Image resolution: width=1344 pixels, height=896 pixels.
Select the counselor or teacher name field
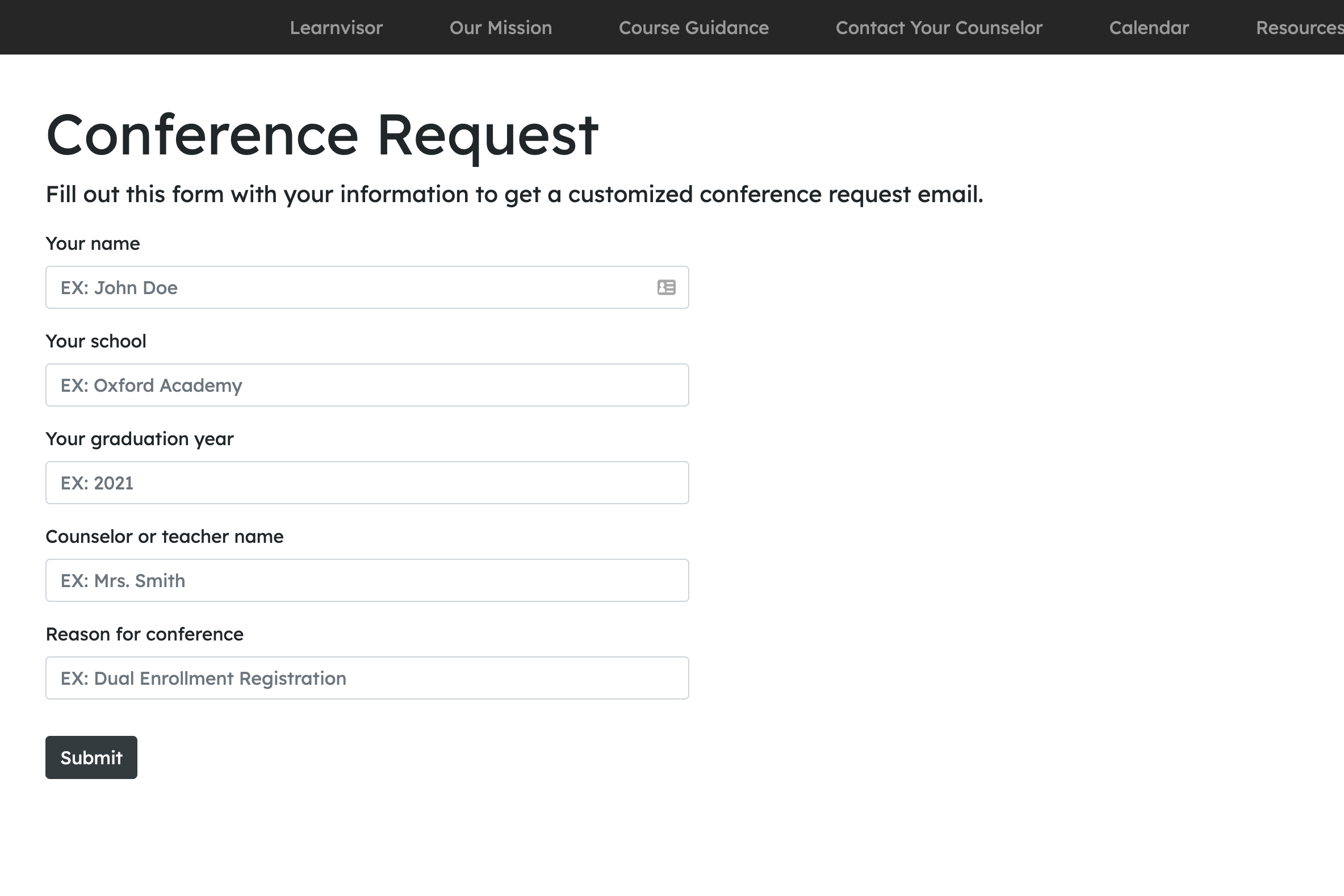(x=367, y=580)
